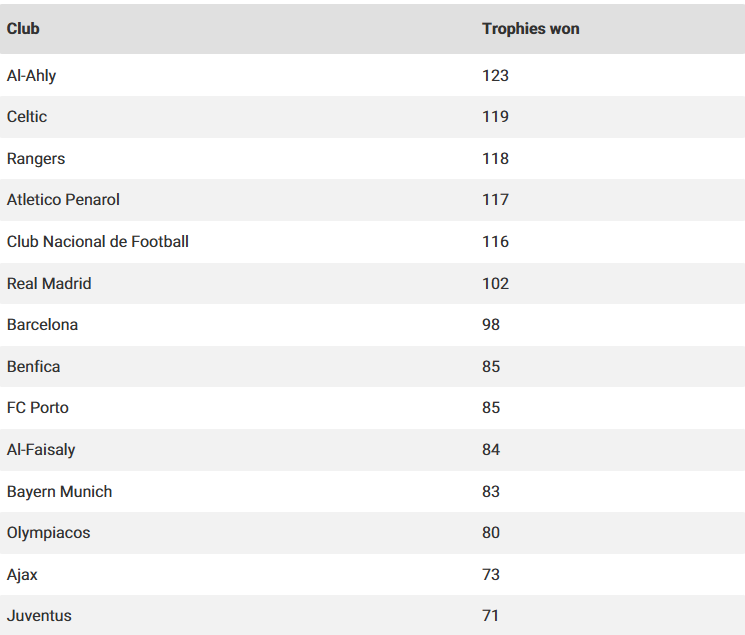
Task: Click the Celtic row club name
Action: point(27,117)
